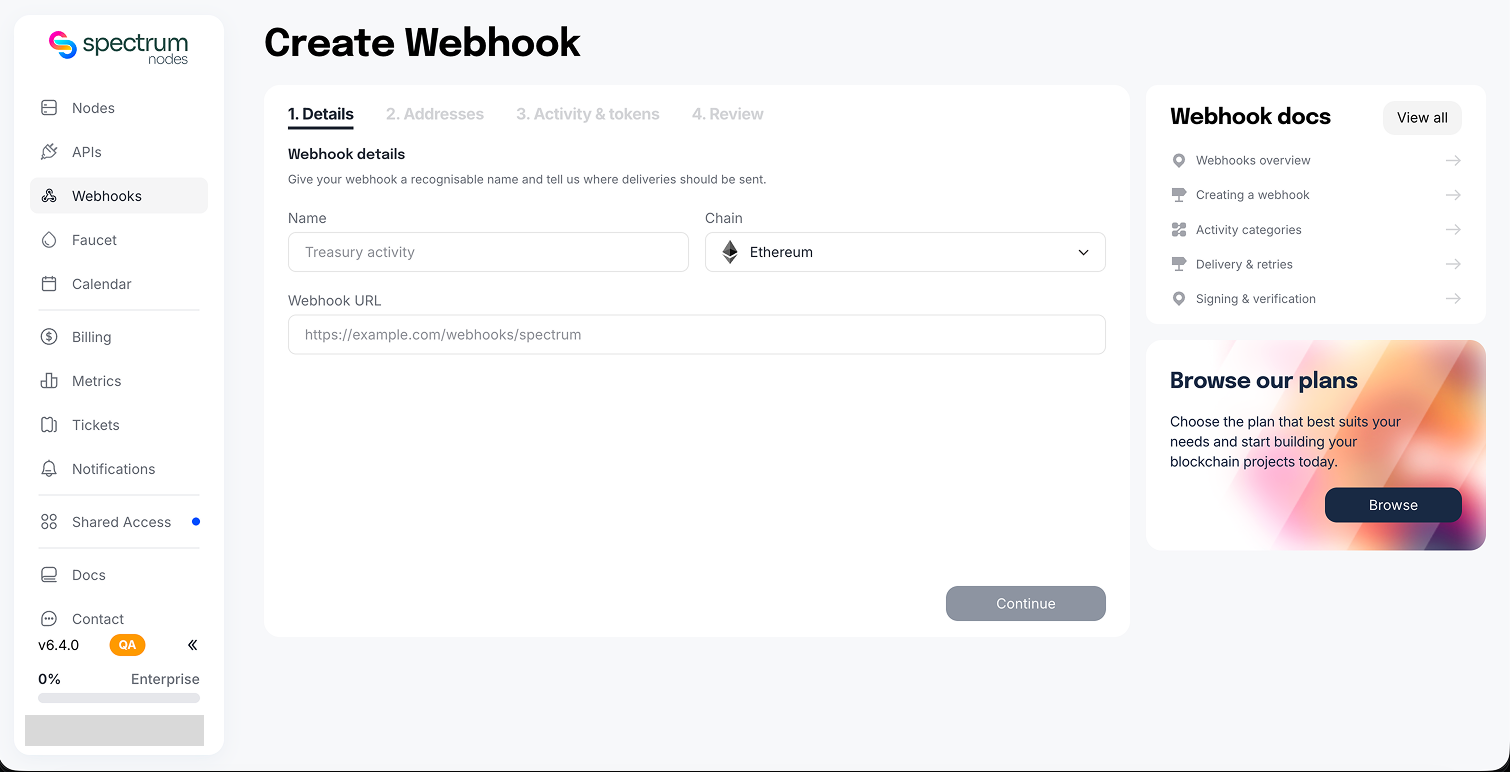Click the Nodes server icon in sidebar
Viewport: 1510px width, 772px height.
pyautogui.click(x=49, y=108)
